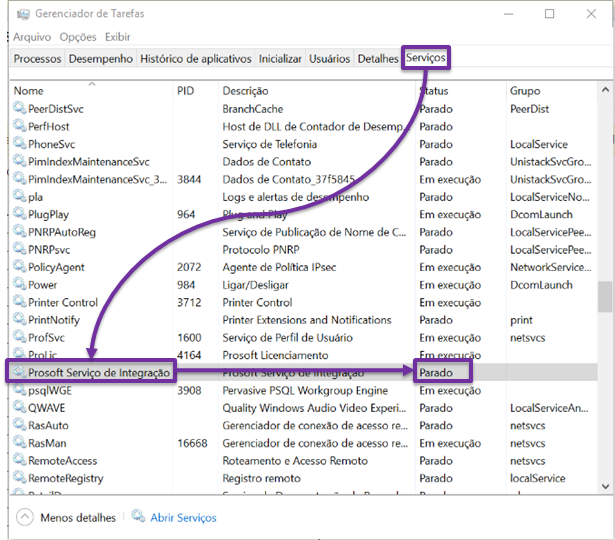Click the PeerDist group cell
Viewport: 615px width, 540px height.
tap(529, 109)
